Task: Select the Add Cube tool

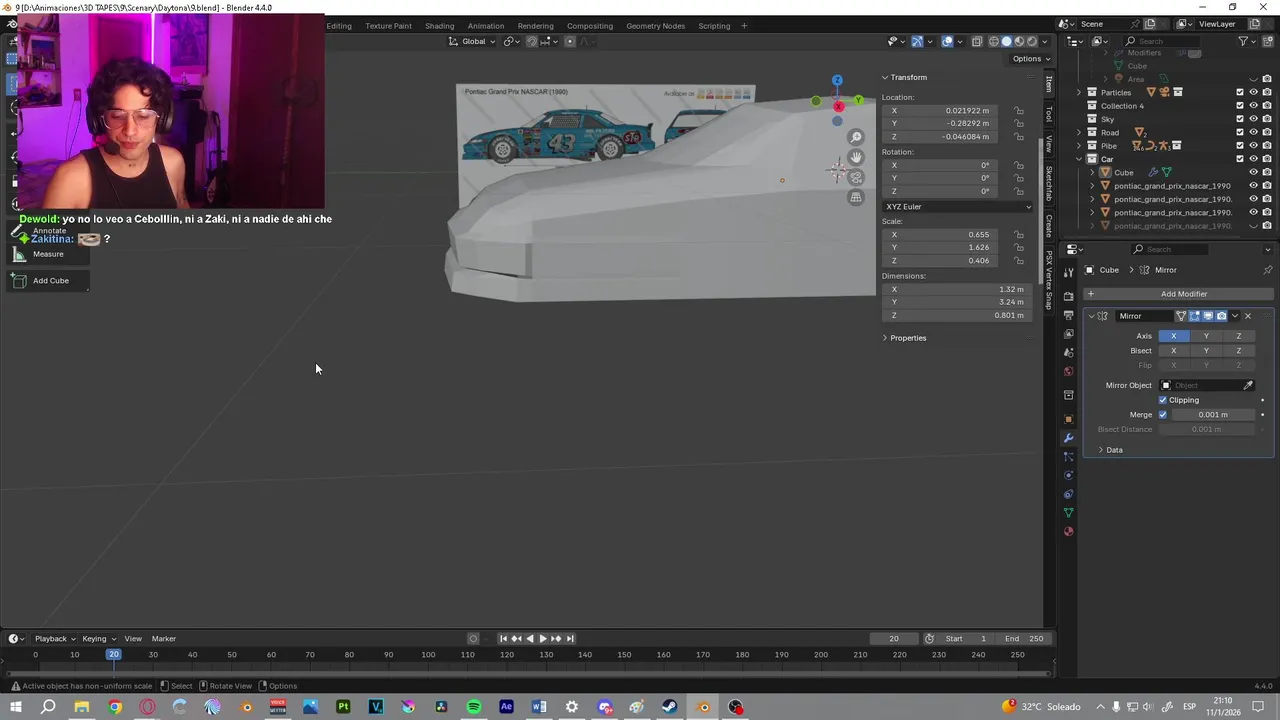Action: [x=48, y=281]
